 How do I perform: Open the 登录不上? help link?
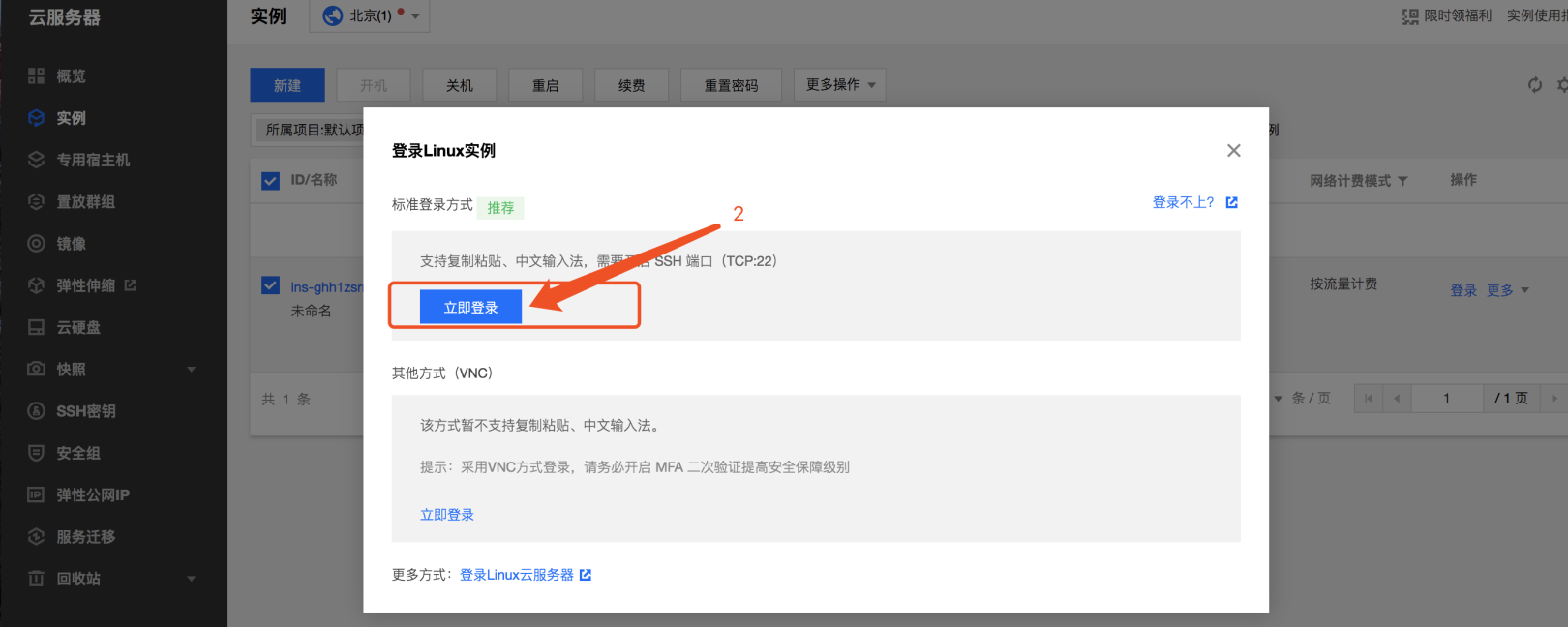[1183, 202]
